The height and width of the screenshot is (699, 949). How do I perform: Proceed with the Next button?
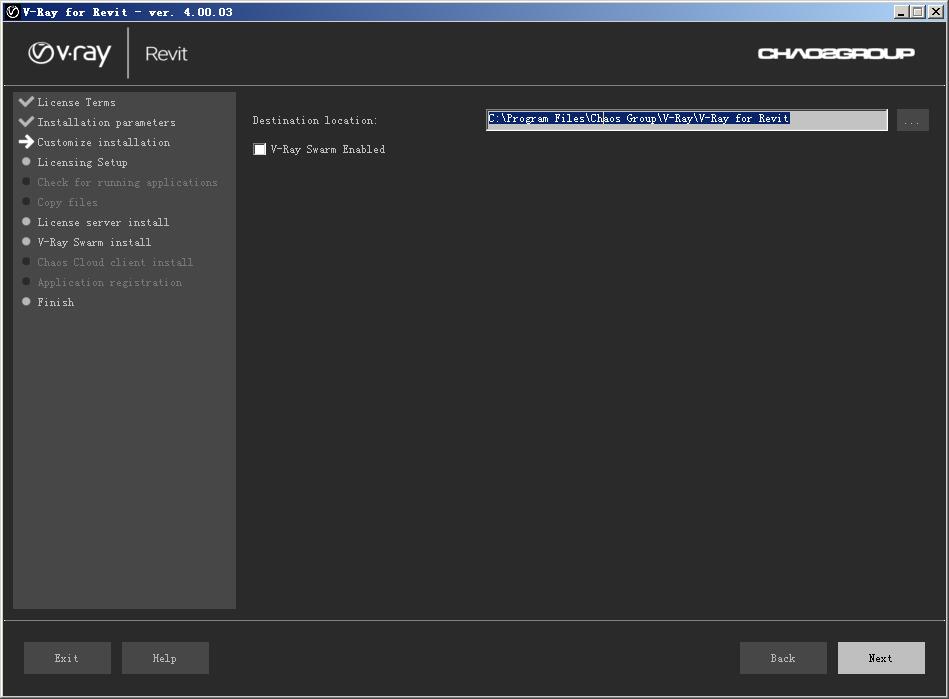881,658
